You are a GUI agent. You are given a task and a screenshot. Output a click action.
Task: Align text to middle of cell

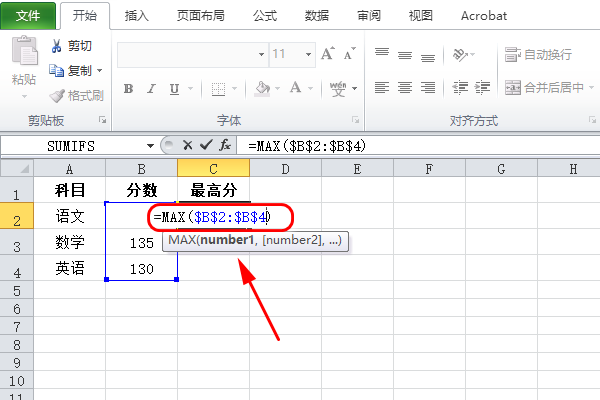click(405, 55)
